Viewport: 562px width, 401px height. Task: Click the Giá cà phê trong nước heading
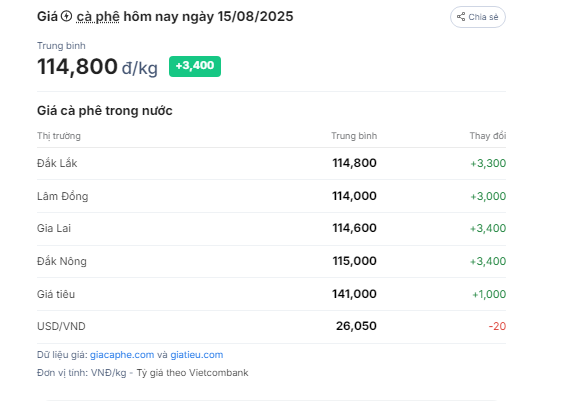pos(105,111)
